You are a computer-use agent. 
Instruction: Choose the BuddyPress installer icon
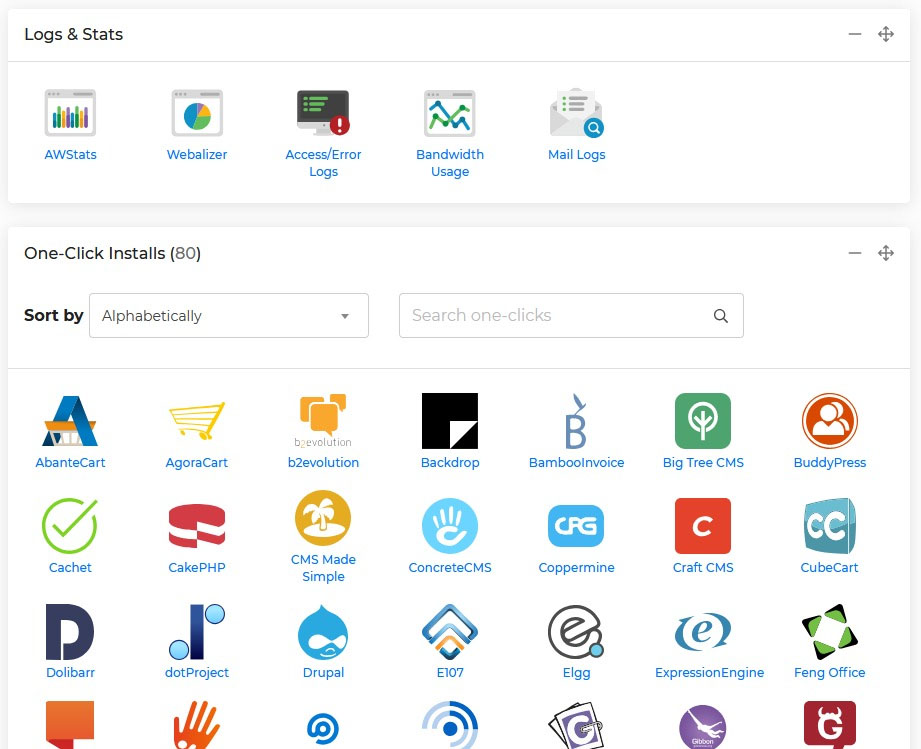pos(829,421)
